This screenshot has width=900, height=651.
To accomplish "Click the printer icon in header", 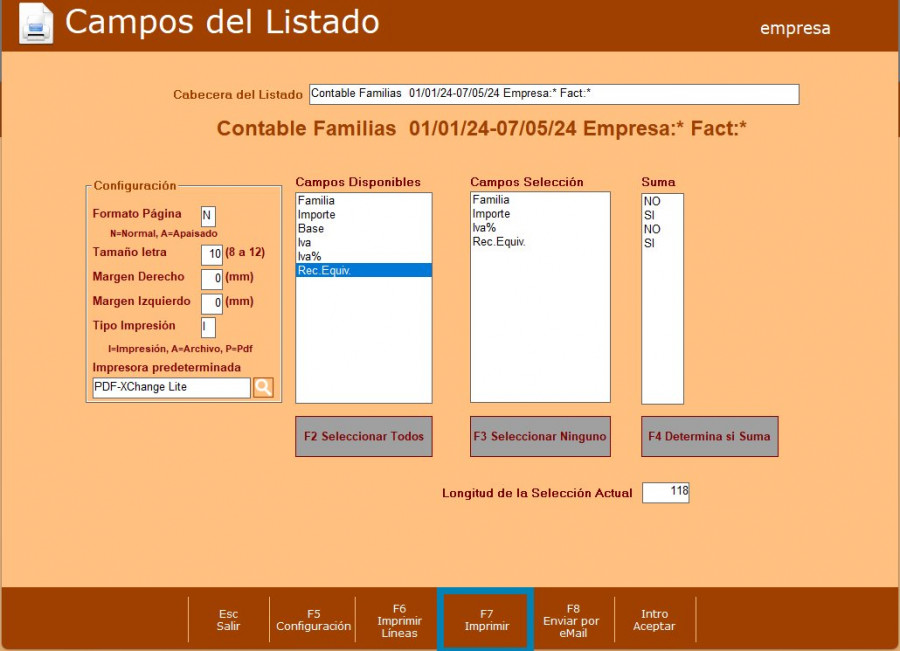I will 36,24.
